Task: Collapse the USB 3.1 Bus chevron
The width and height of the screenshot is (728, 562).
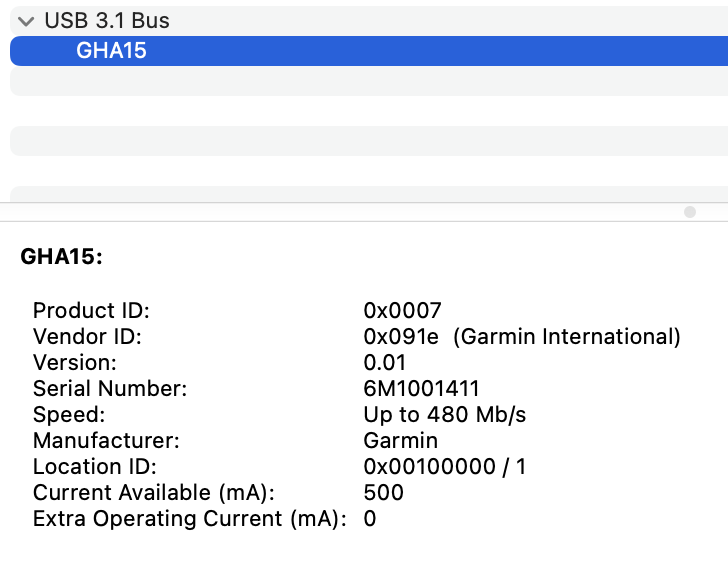Action: pos(26,21)
